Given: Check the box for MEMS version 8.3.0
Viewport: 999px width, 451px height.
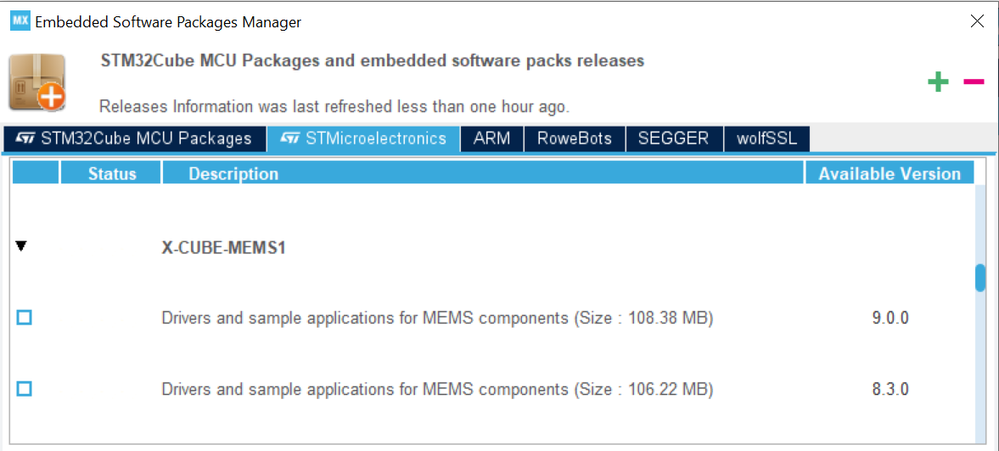Looking at the screenshot, I should (24, 389).
